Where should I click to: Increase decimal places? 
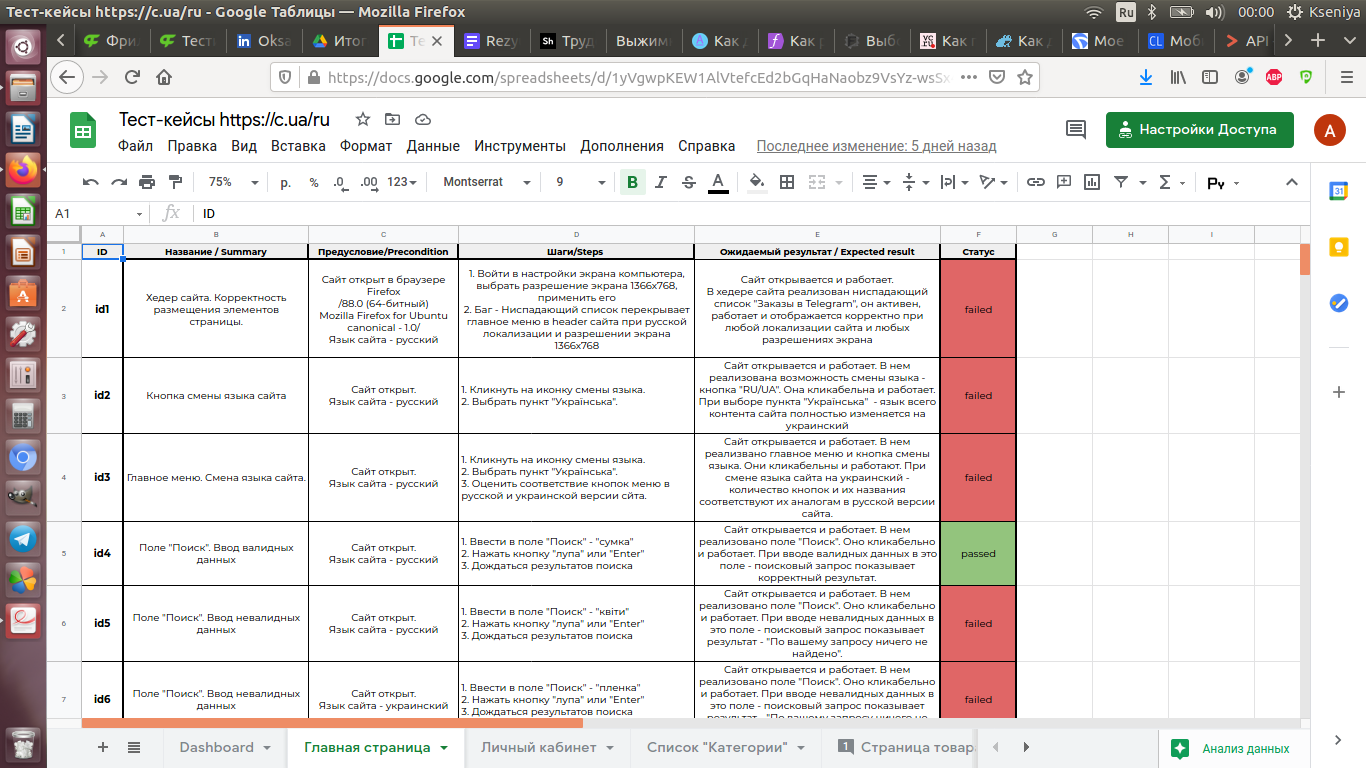(368, 182)
